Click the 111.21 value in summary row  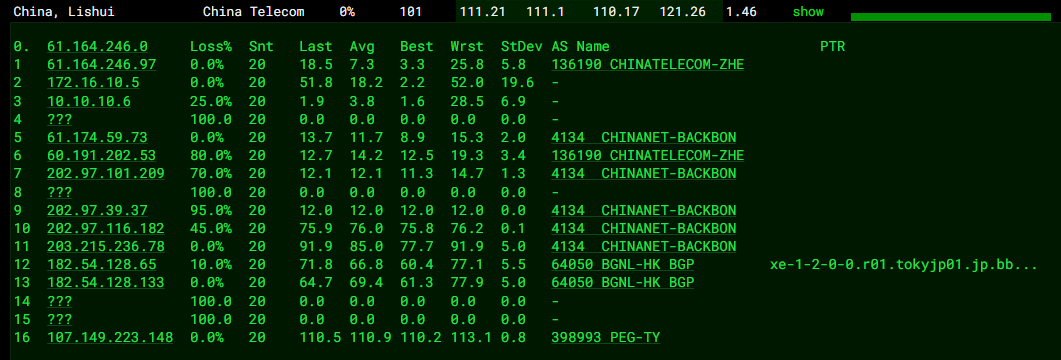coord(482,12)
